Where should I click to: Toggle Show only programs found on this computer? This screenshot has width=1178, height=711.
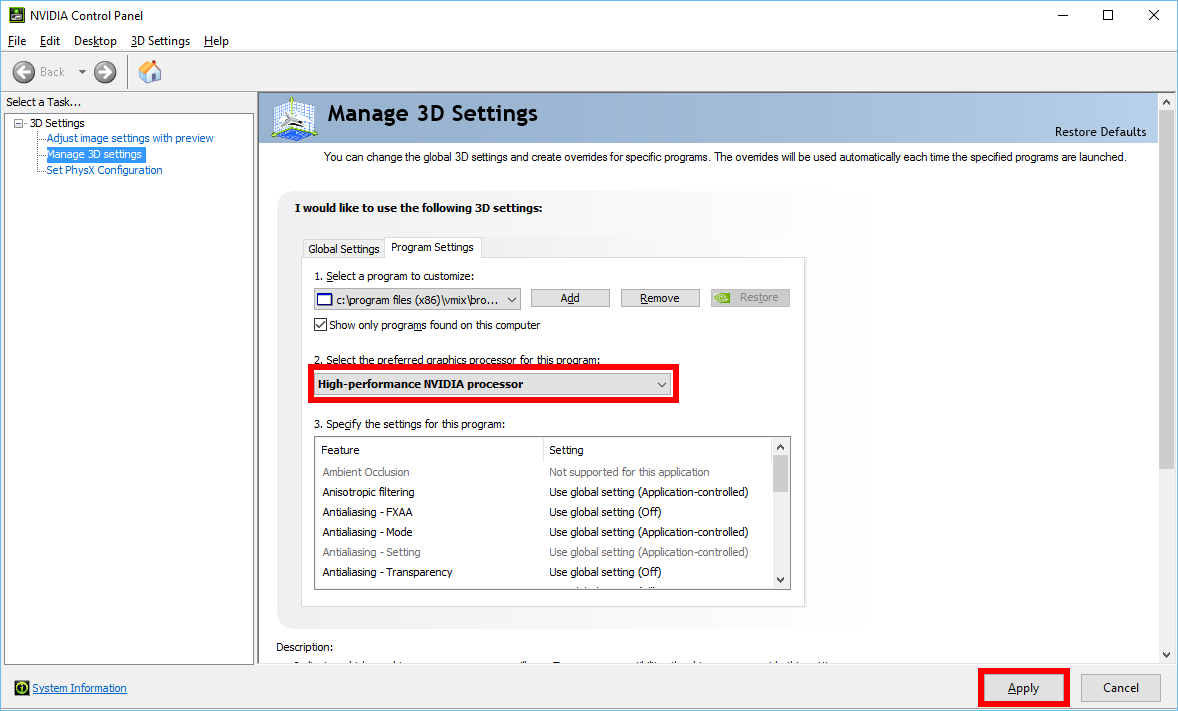point(321,325)
